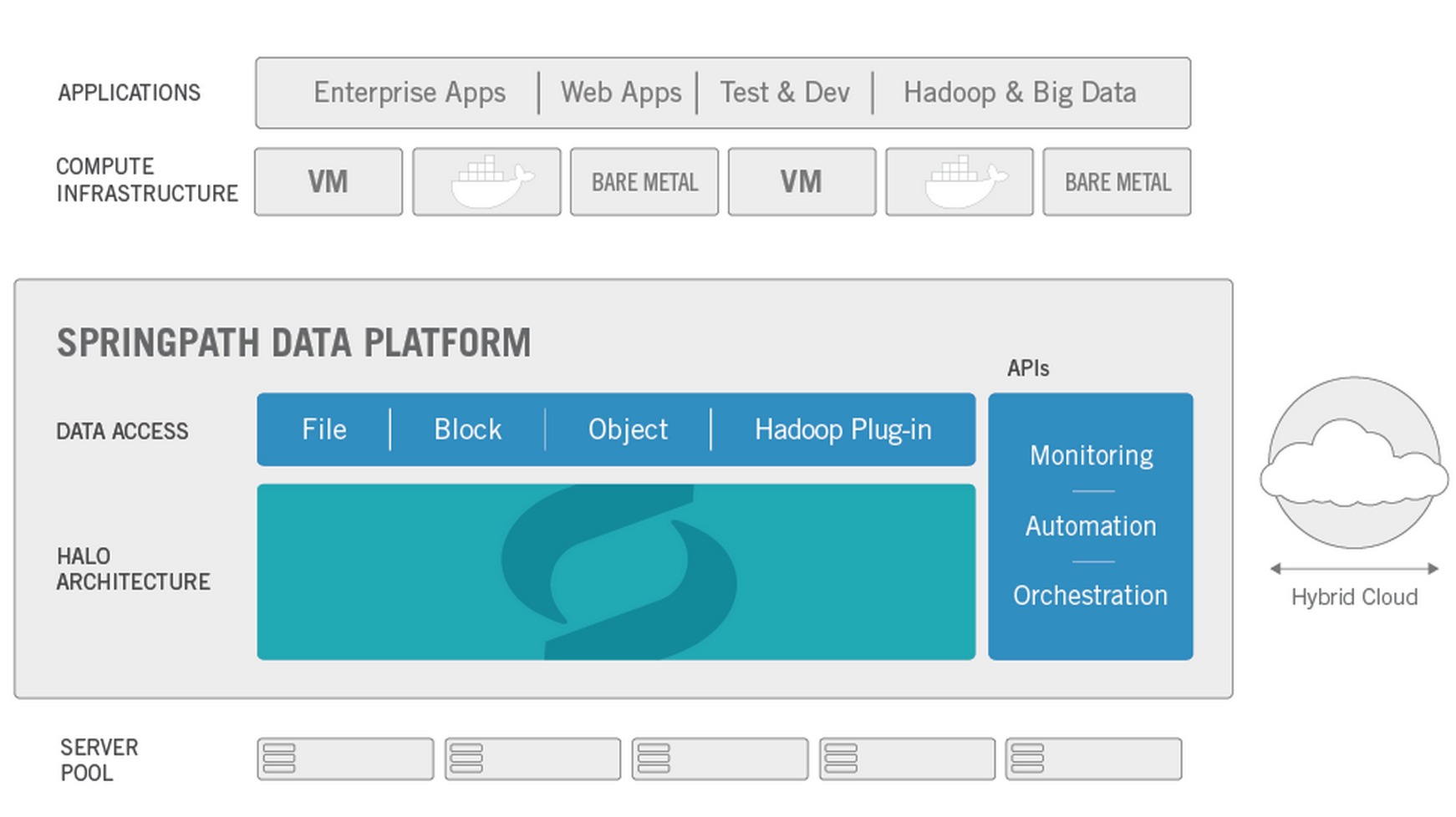Image resolution: width=1456 pixels, height=817 pixels.
Task: Click the Hybrid Cloud cloud icon
Action: [1354, 463]
